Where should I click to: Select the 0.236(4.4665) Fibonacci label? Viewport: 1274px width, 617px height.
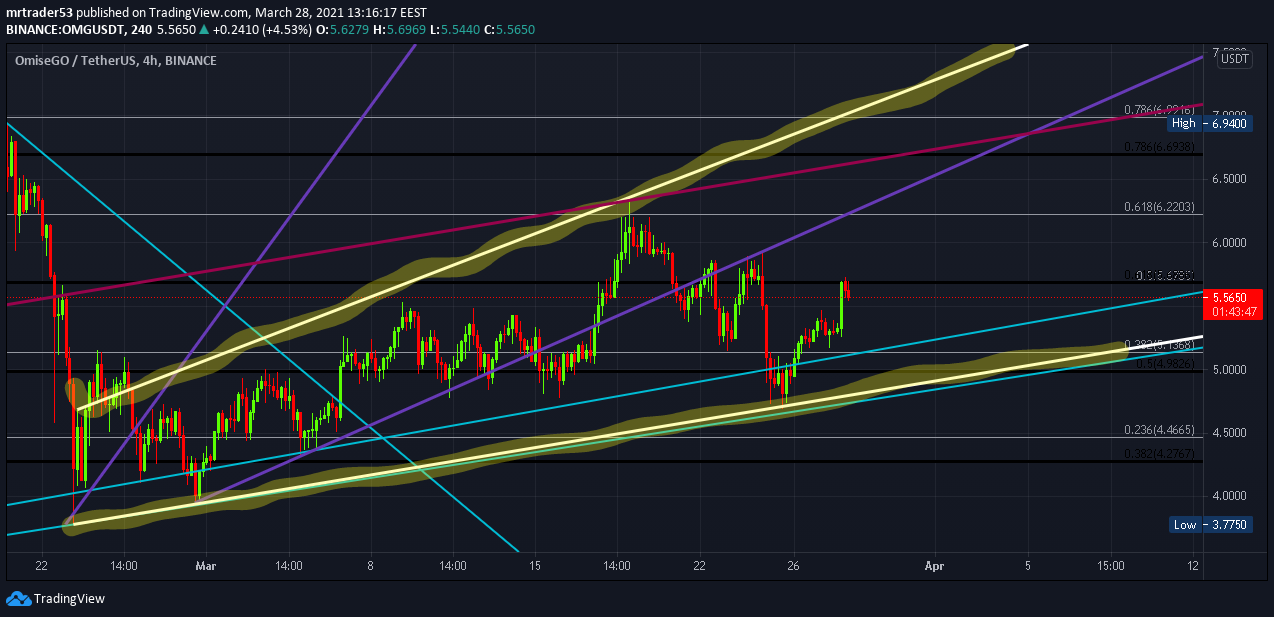pos(1159,430)
